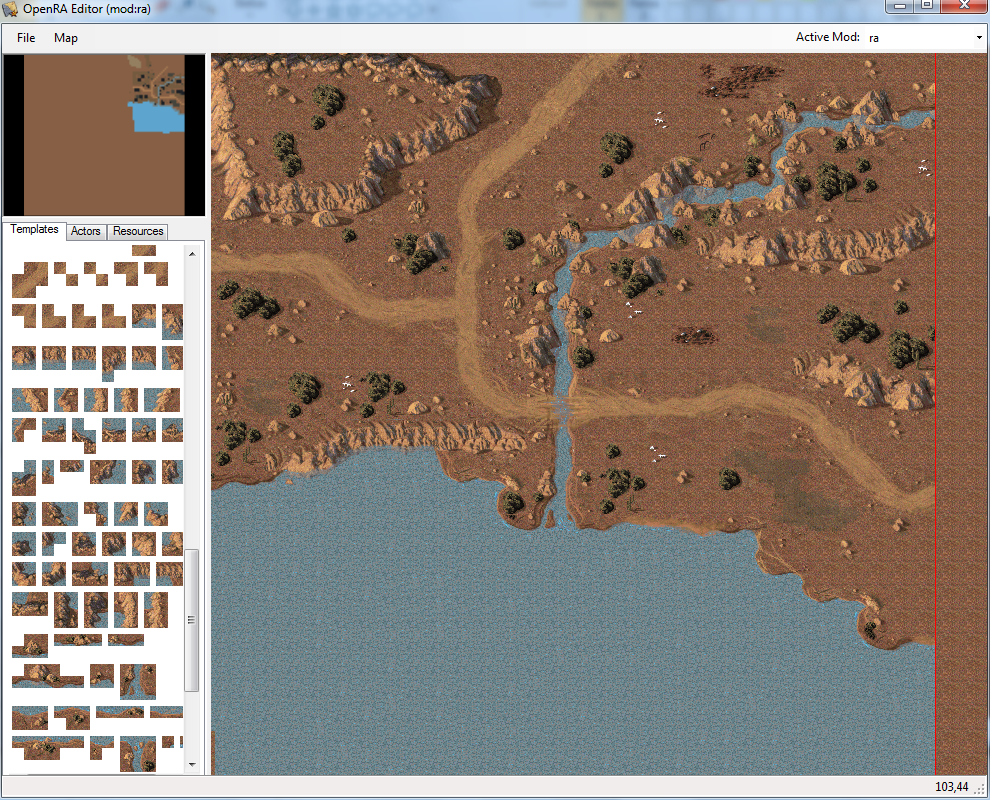Viewport: 990px width, 800px height.
Task: Close the OpenRA Editor window
Action: 964,6
